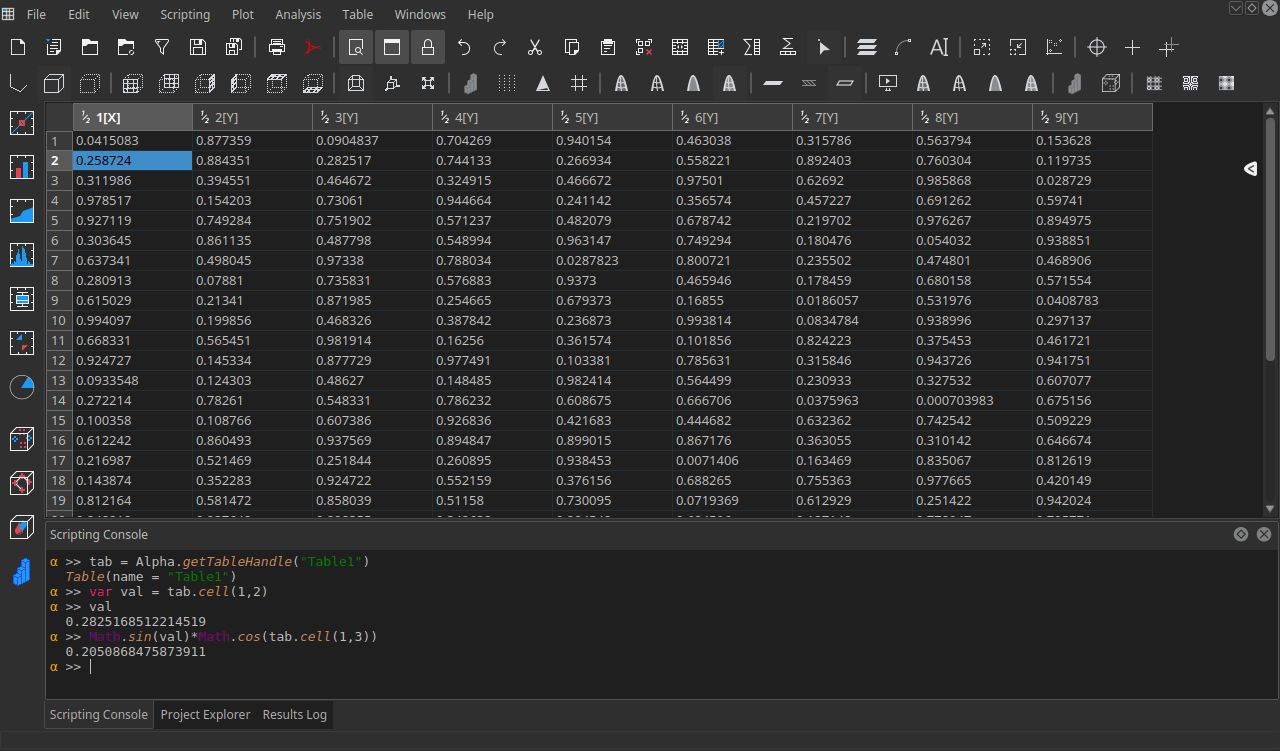Switch to the Project Explorer tab

pyautogui.click(x=205, y=714)
